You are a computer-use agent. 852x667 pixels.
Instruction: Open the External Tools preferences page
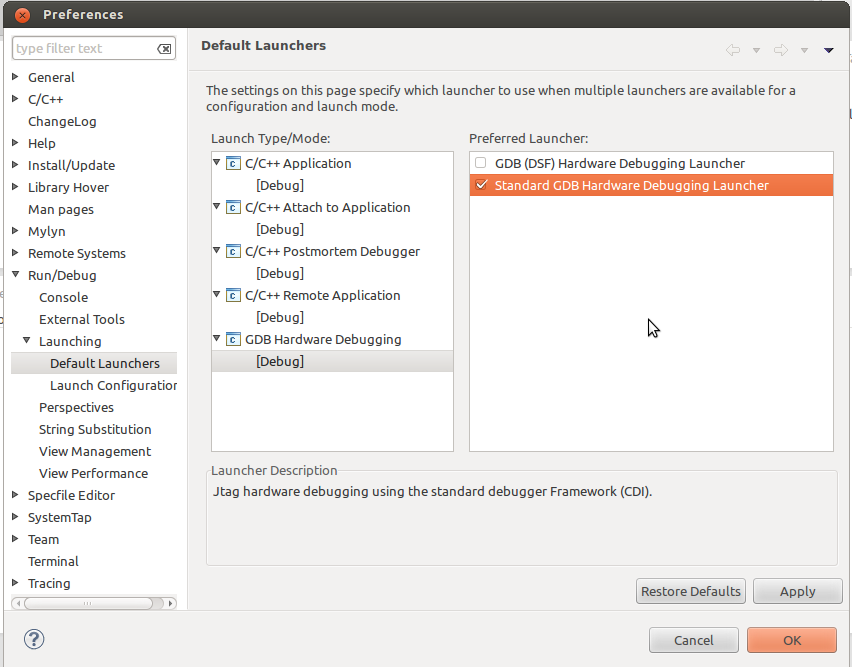pos(82,319)
